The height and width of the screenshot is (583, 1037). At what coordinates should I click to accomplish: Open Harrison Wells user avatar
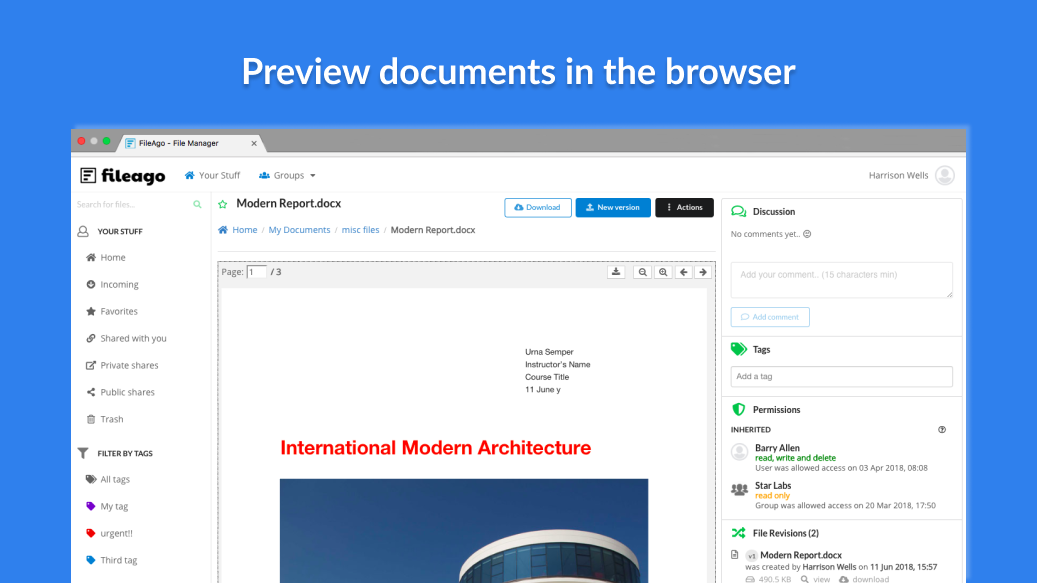[944, 175]
